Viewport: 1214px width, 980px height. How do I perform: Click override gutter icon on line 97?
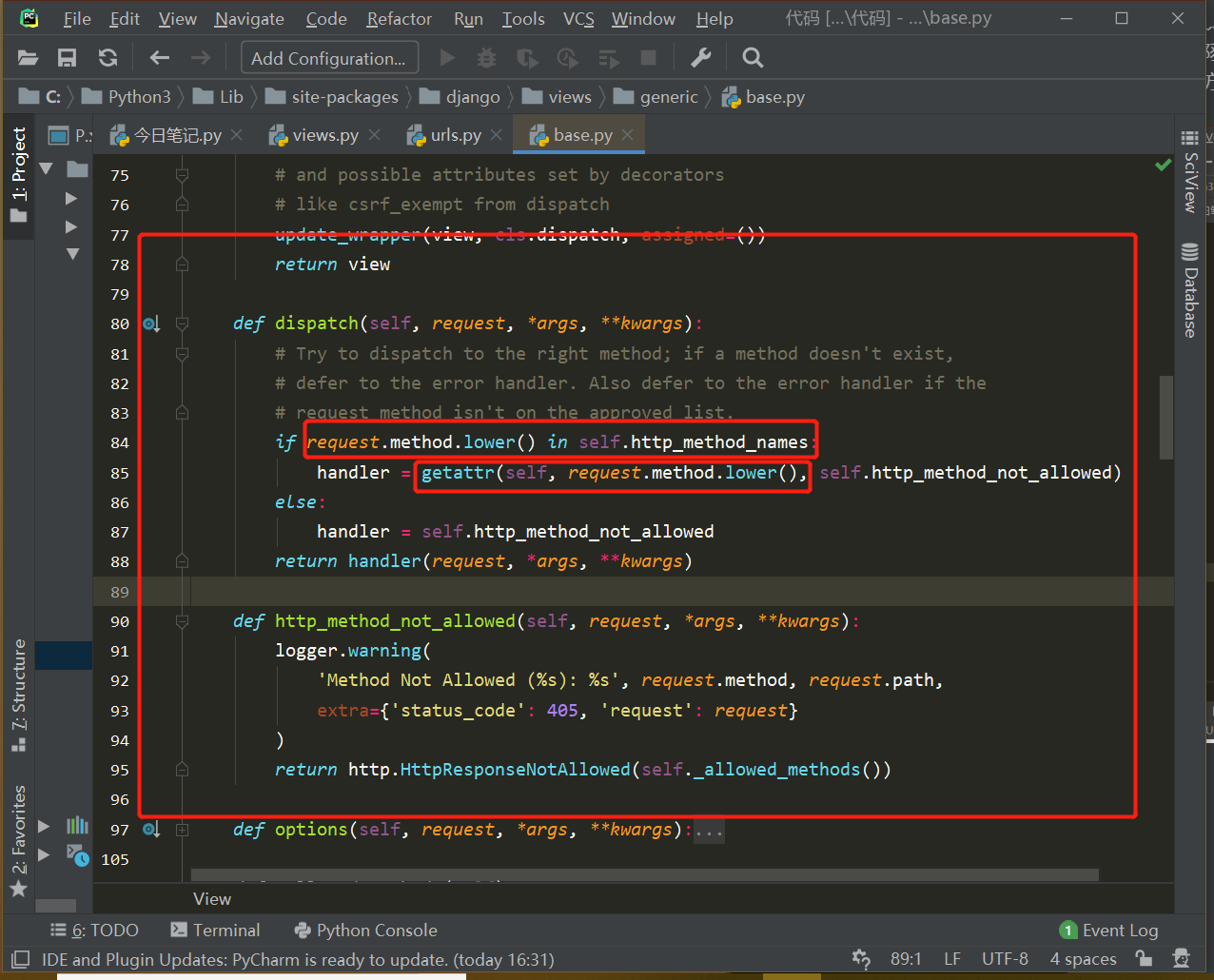pos(151,830)
